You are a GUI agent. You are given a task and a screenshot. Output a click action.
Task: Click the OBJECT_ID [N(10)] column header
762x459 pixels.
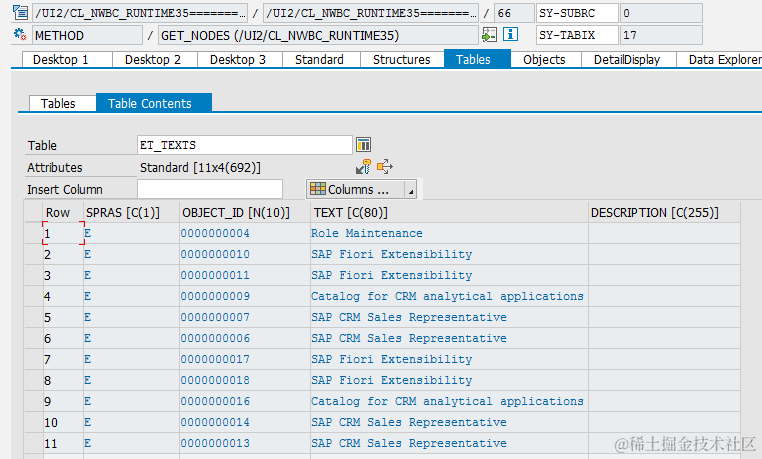point(245,213)
